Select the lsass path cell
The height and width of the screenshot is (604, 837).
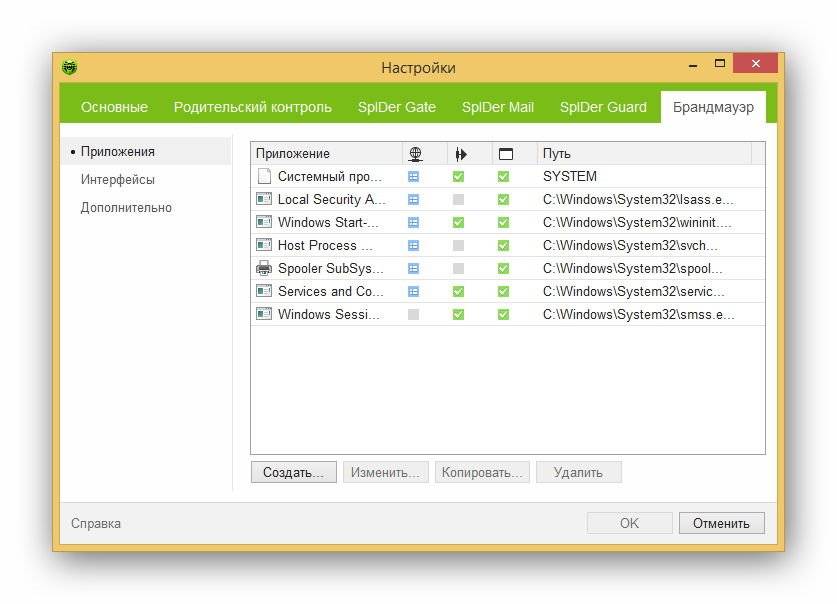(638, 199)
